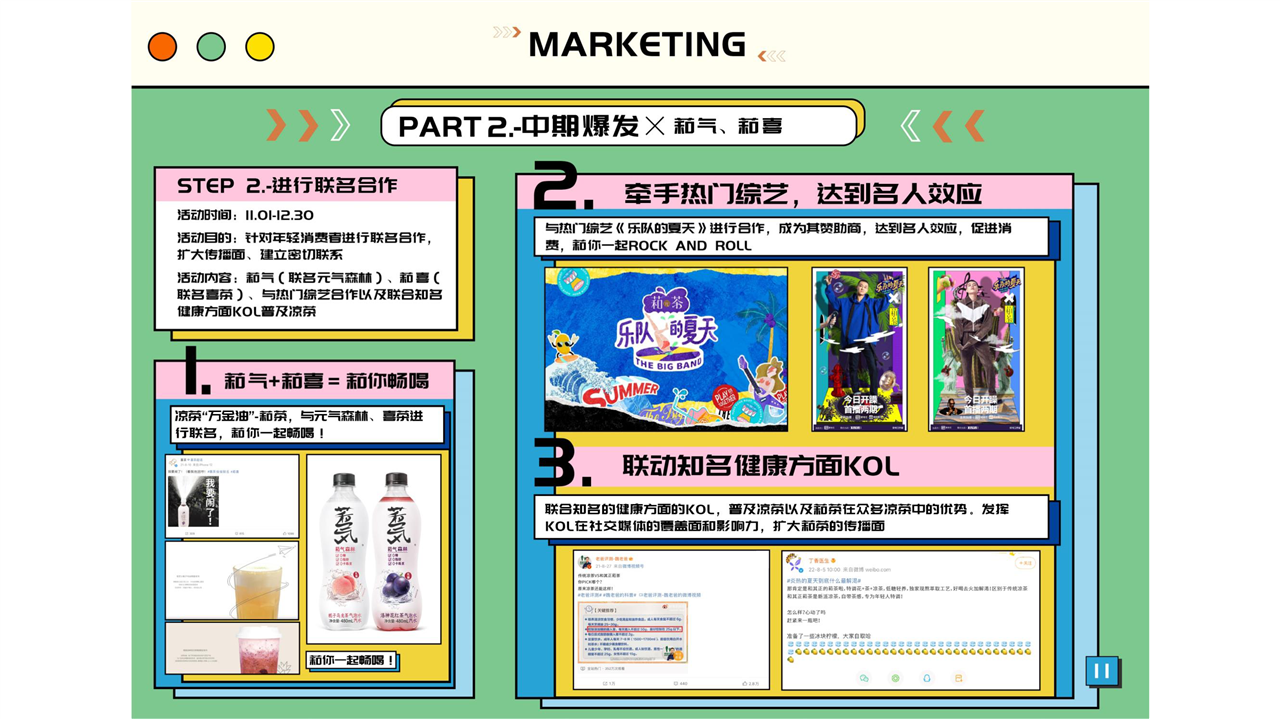Screen dimensions: 1280x719
Task: Open the two 莉气 bottles product image
Action: pyautogui.click(x=373, y=549)
